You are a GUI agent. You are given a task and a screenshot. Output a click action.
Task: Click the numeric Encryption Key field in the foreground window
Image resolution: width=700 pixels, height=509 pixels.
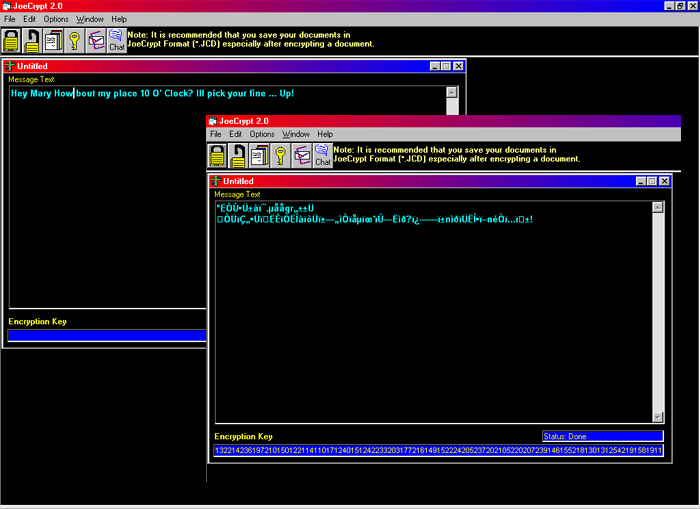(438, 451)
